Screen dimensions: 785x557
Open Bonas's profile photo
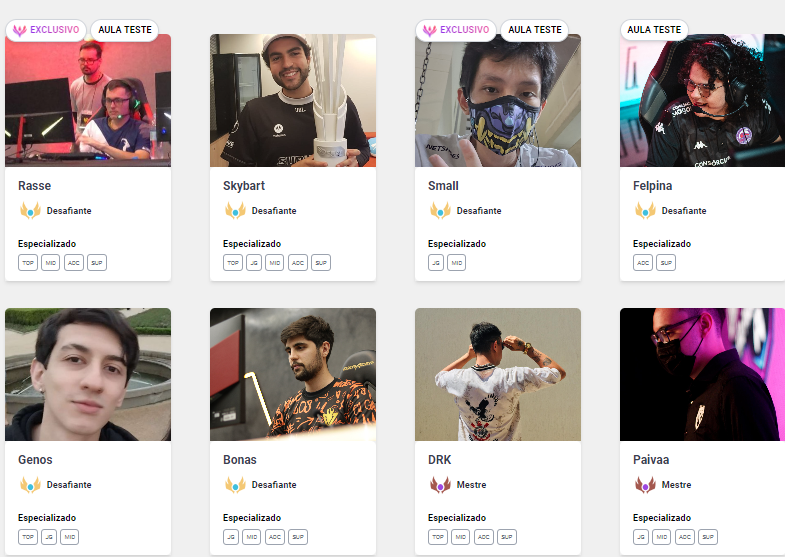(x=293, y=374)
